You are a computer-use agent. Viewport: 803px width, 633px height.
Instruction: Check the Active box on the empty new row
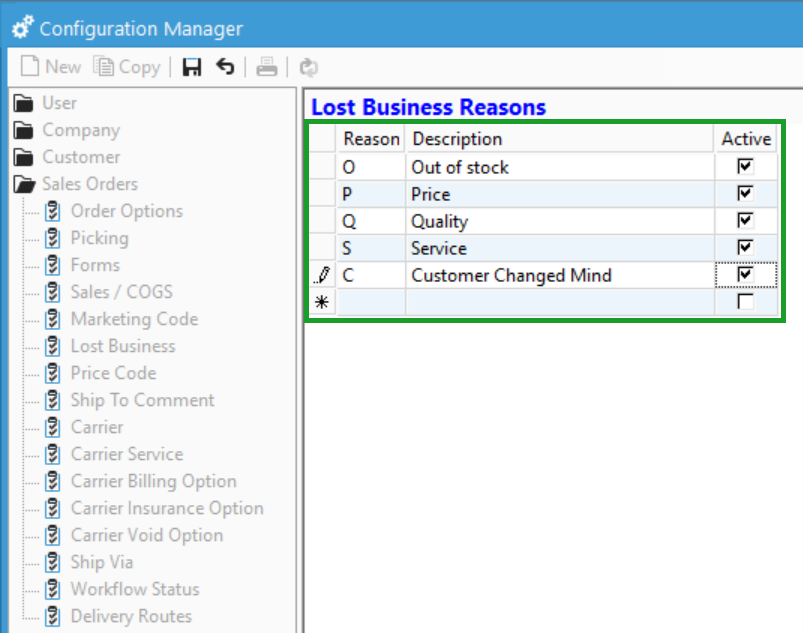[744, 302]
